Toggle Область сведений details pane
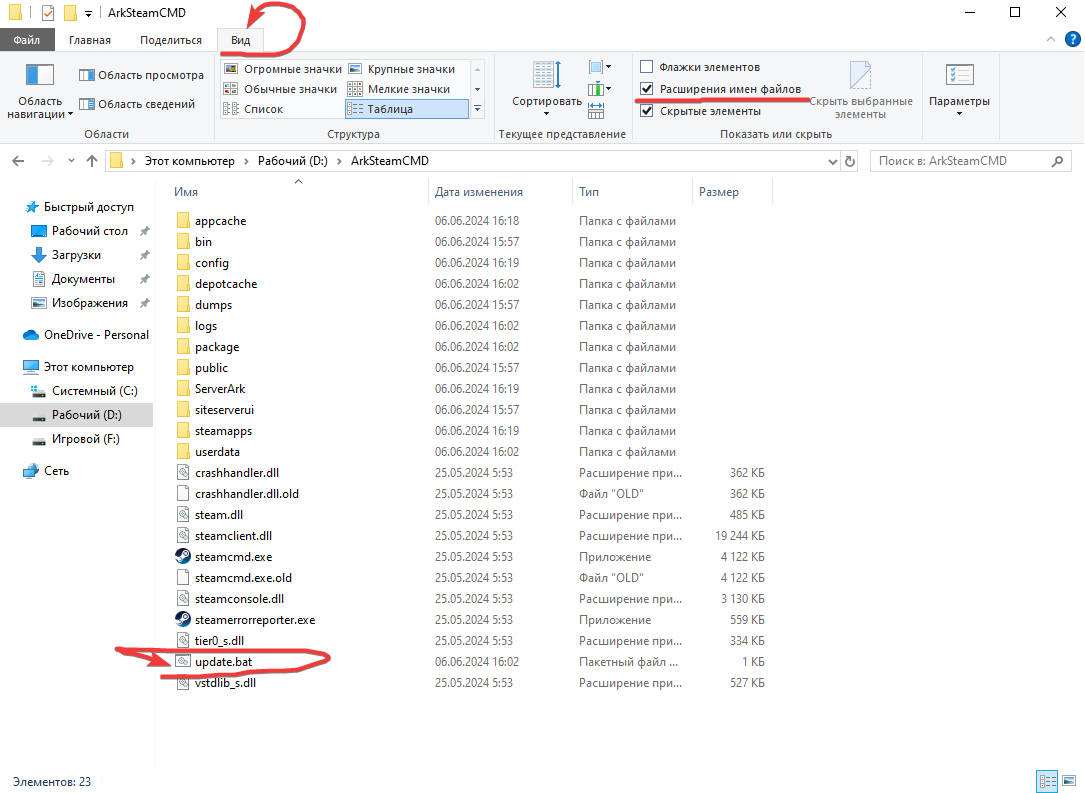1085x793 pixels. [x=137, y=104]
